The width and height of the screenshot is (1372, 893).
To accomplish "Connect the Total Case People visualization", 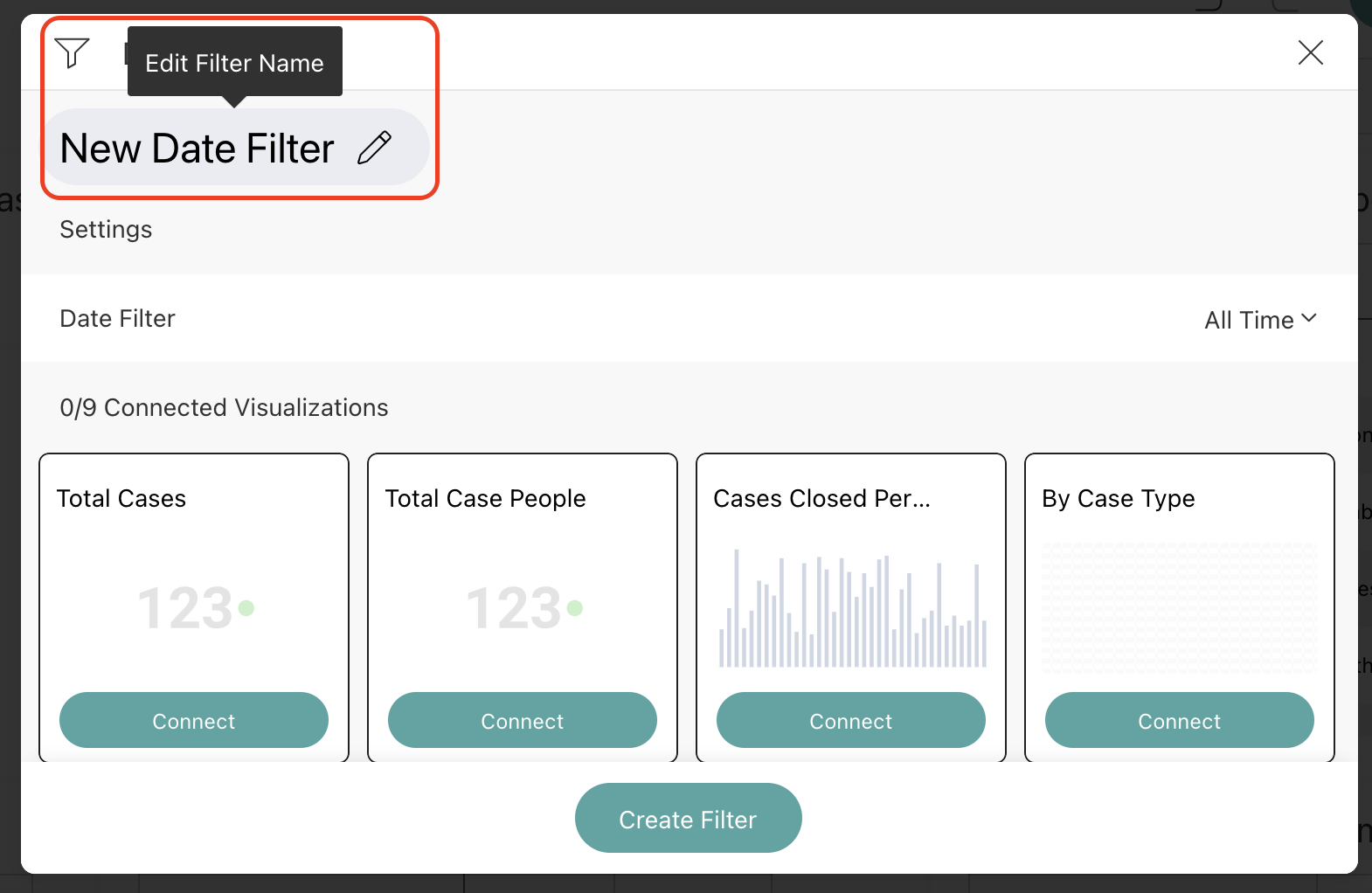I will pyautogui.click(x=522, y=720).
